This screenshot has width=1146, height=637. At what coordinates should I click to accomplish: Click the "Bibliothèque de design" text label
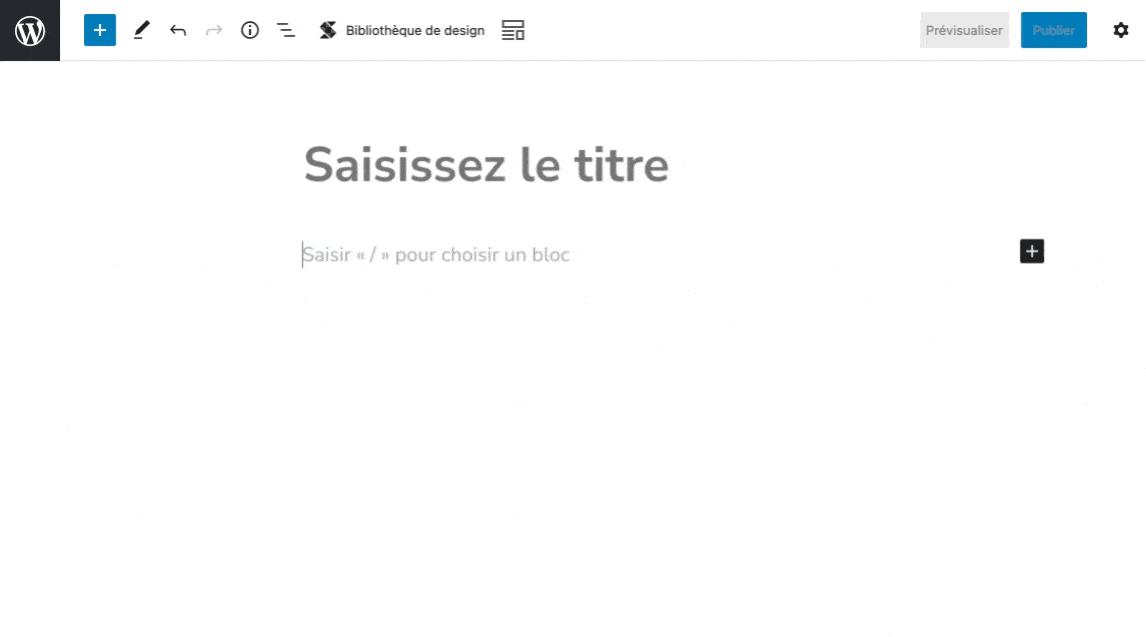coord(415,31)
